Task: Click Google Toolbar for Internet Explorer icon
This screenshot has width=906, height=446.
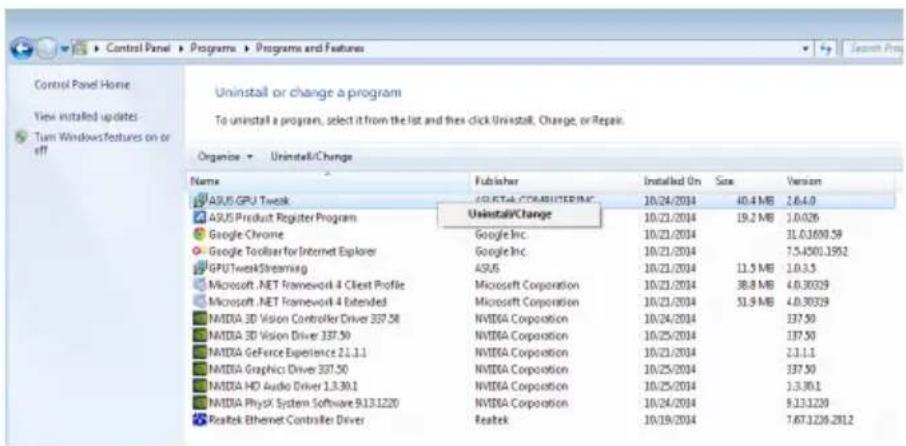Action: (200, 251)
